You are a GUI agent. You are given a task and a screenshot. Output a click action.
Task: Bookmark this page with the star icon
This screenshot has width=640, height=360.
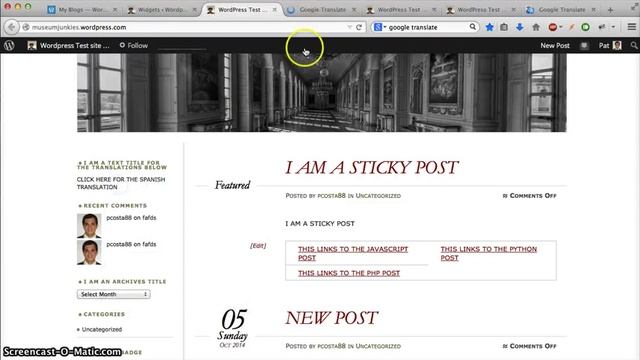(489, 27)
